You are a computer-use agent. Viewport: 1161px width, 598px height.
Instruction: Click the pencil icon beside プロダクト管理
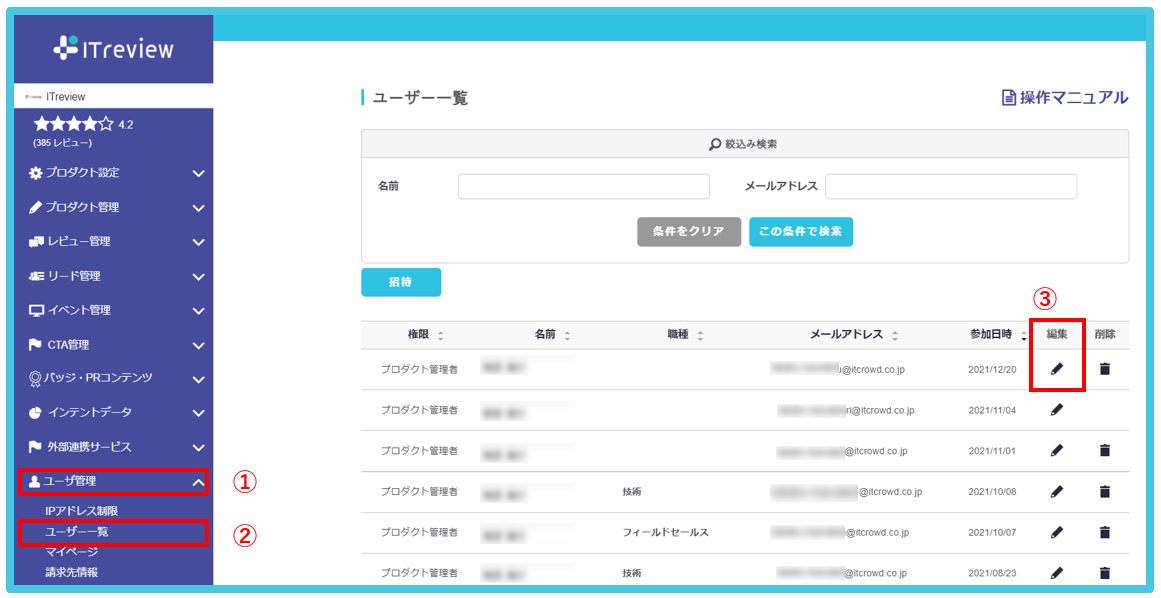pyautogui.click(x=34, y=208)
